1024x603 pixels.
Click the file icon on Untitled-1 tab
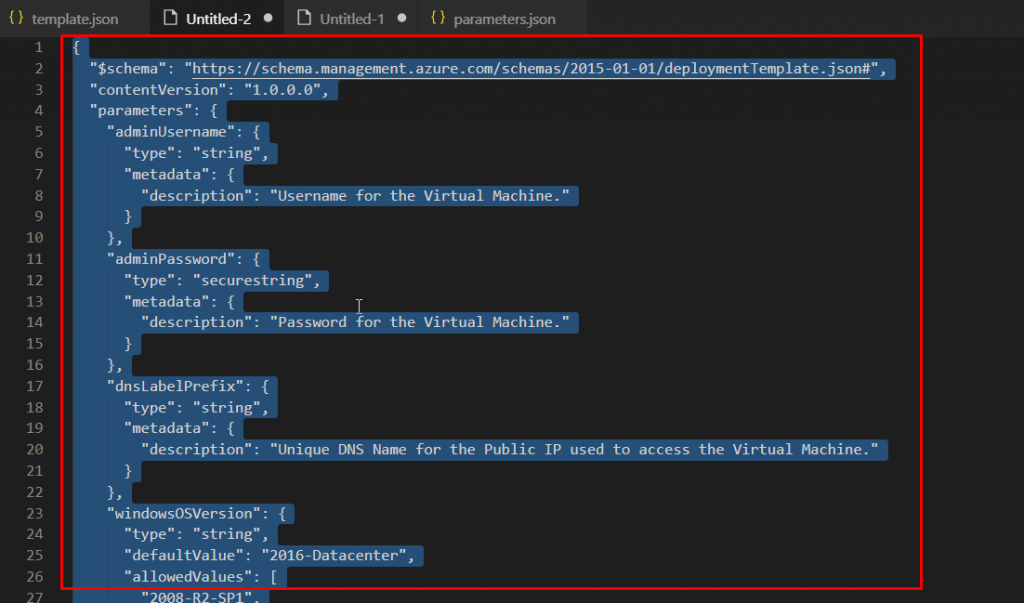click(x=304, y=18)
